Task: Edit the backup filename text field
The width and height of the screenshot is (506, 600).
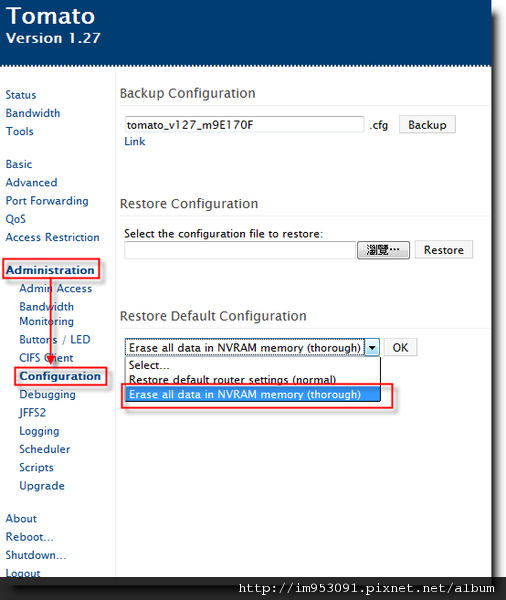Action: (x=244, y=125)
